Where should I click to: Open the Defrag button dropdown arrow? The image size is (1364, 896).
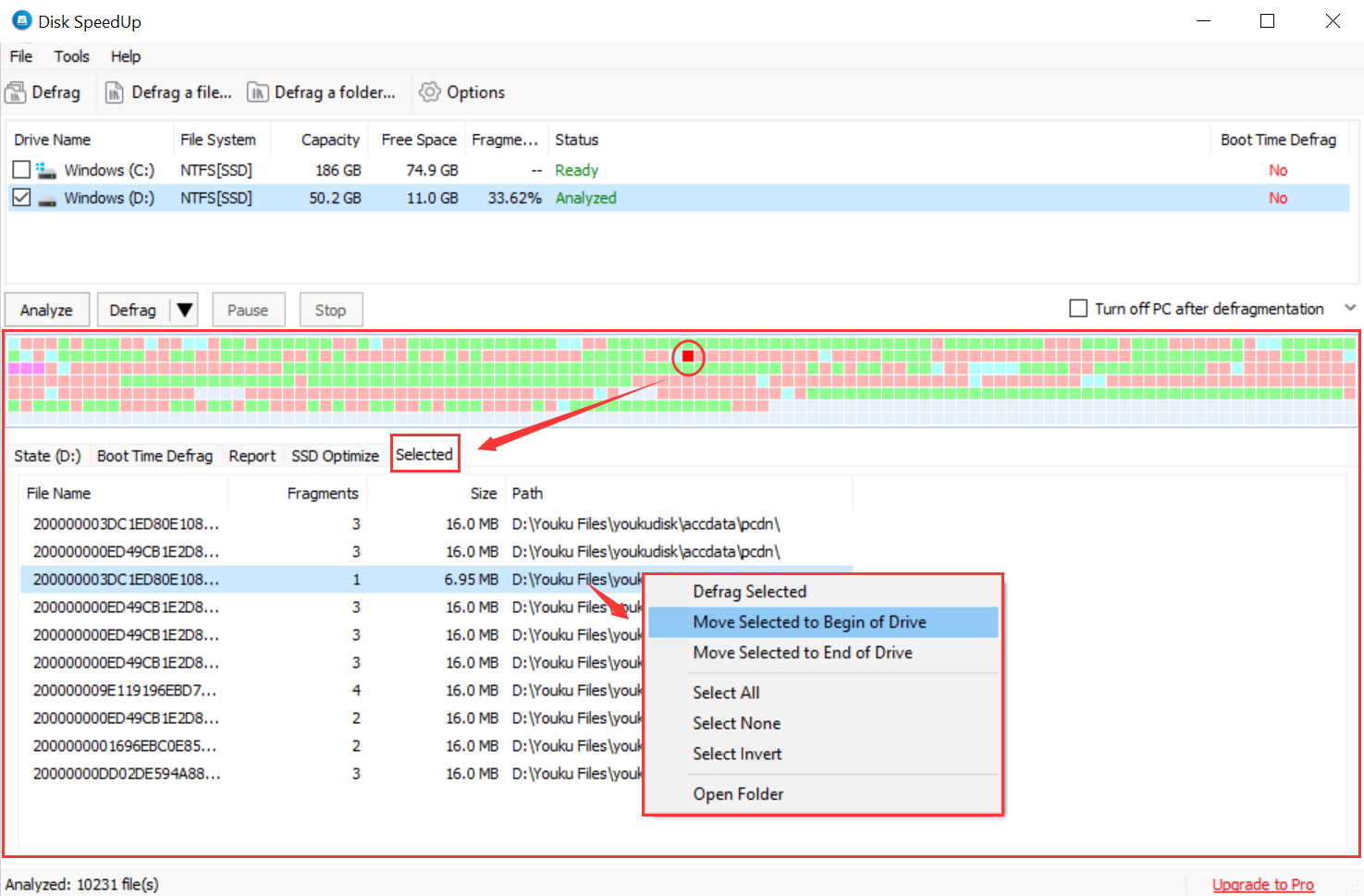185,309
